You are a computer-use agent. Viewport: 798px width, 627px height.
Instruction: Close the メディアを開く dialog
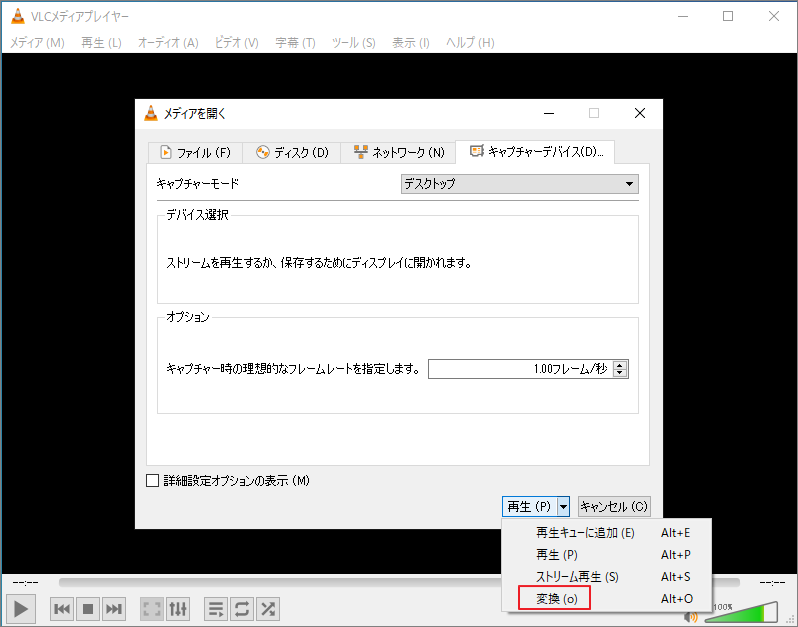coord(640,113)
